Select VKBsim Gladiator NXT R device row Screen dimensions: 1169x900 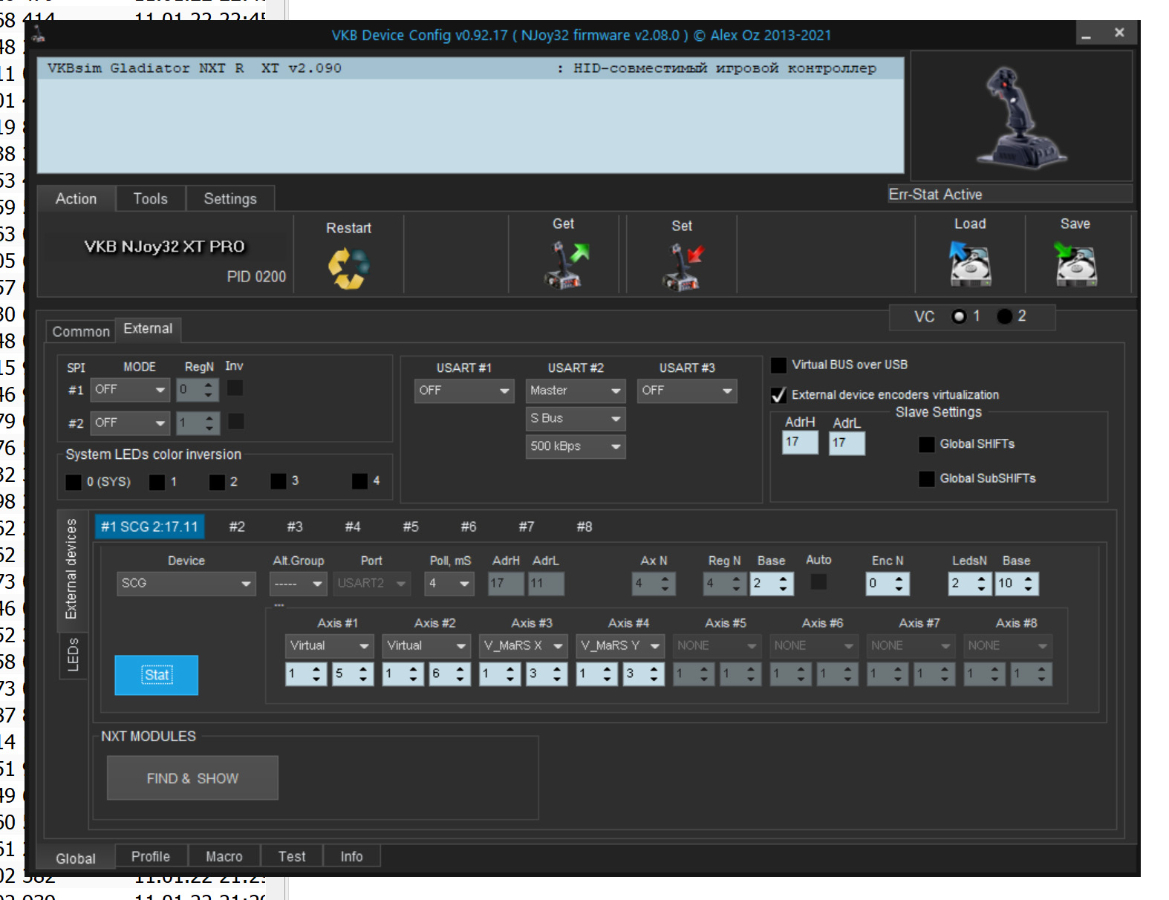(x=470, y=68)
